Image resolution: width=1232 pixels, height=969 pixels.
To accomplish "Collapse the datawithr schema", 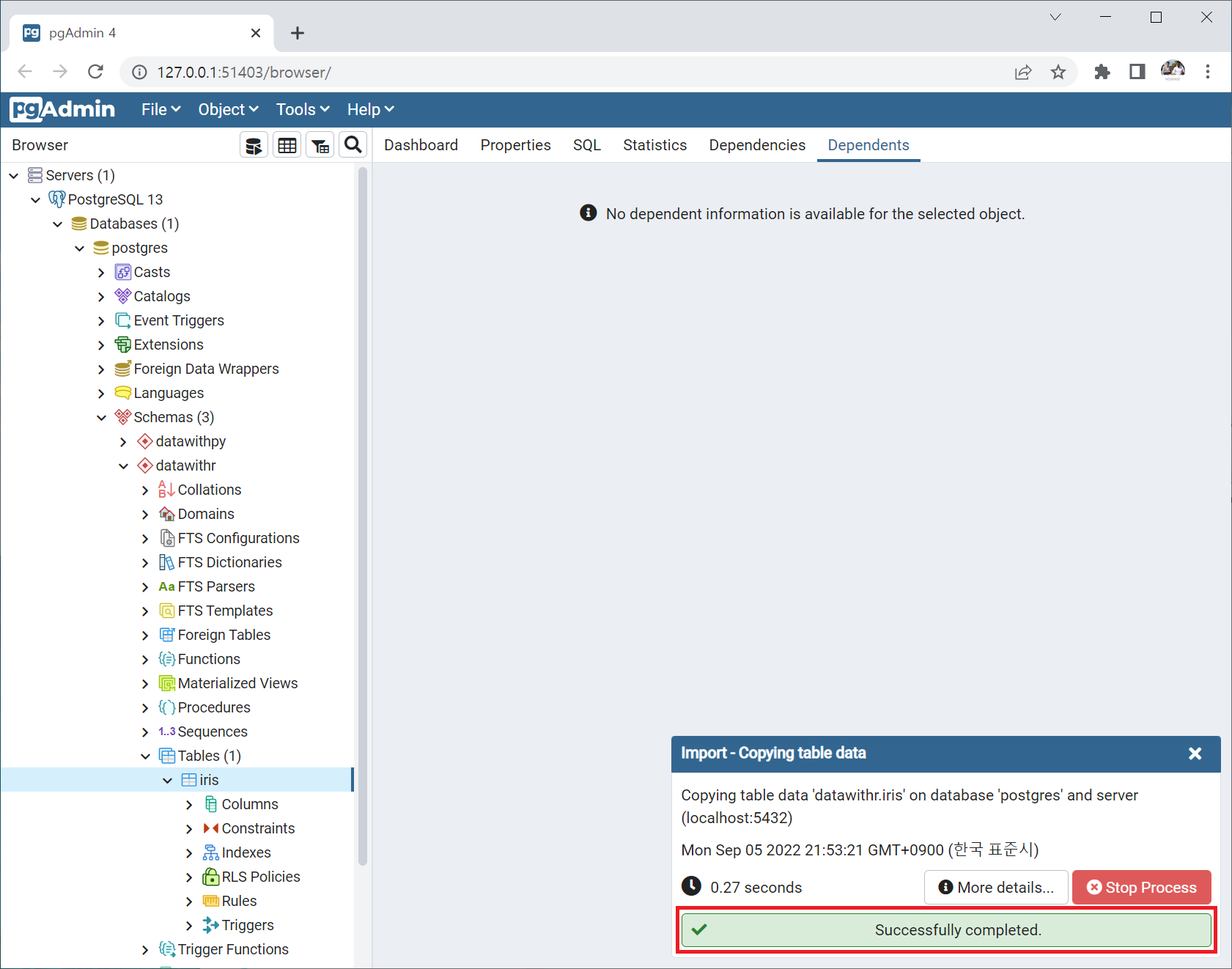I will (x=123, y=465).
